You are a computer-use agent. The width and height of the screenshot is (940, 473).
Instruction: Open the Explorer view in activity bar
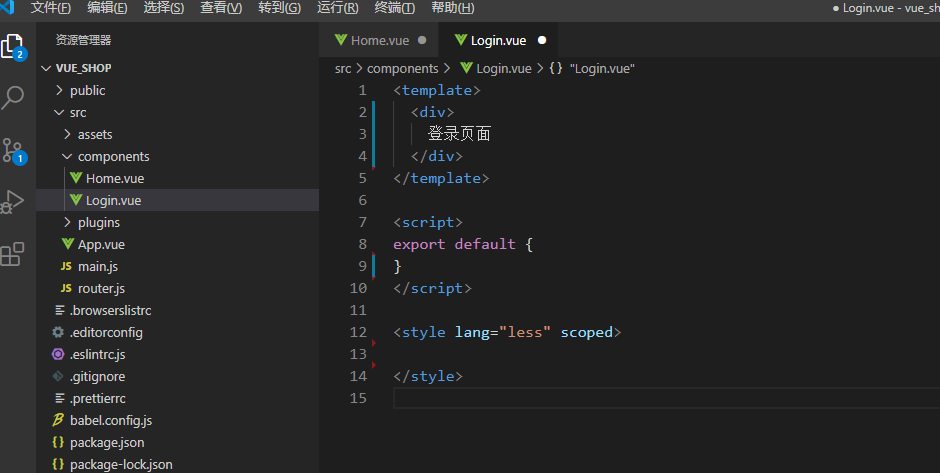pyautogui.click(x=13, y=47)
